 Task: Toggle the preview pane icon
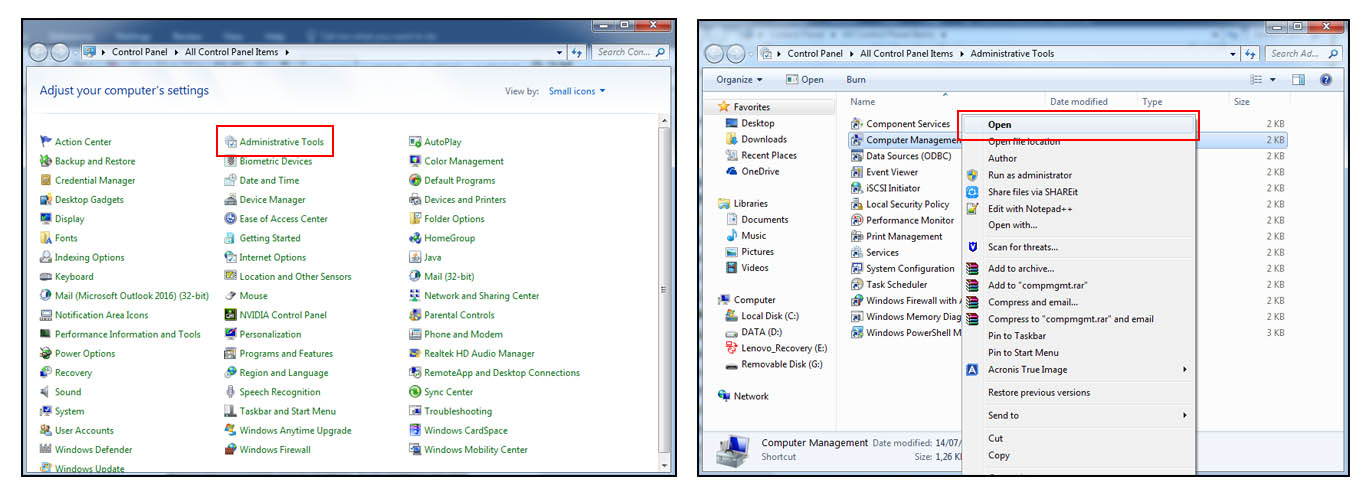[x=1299, y=80]
